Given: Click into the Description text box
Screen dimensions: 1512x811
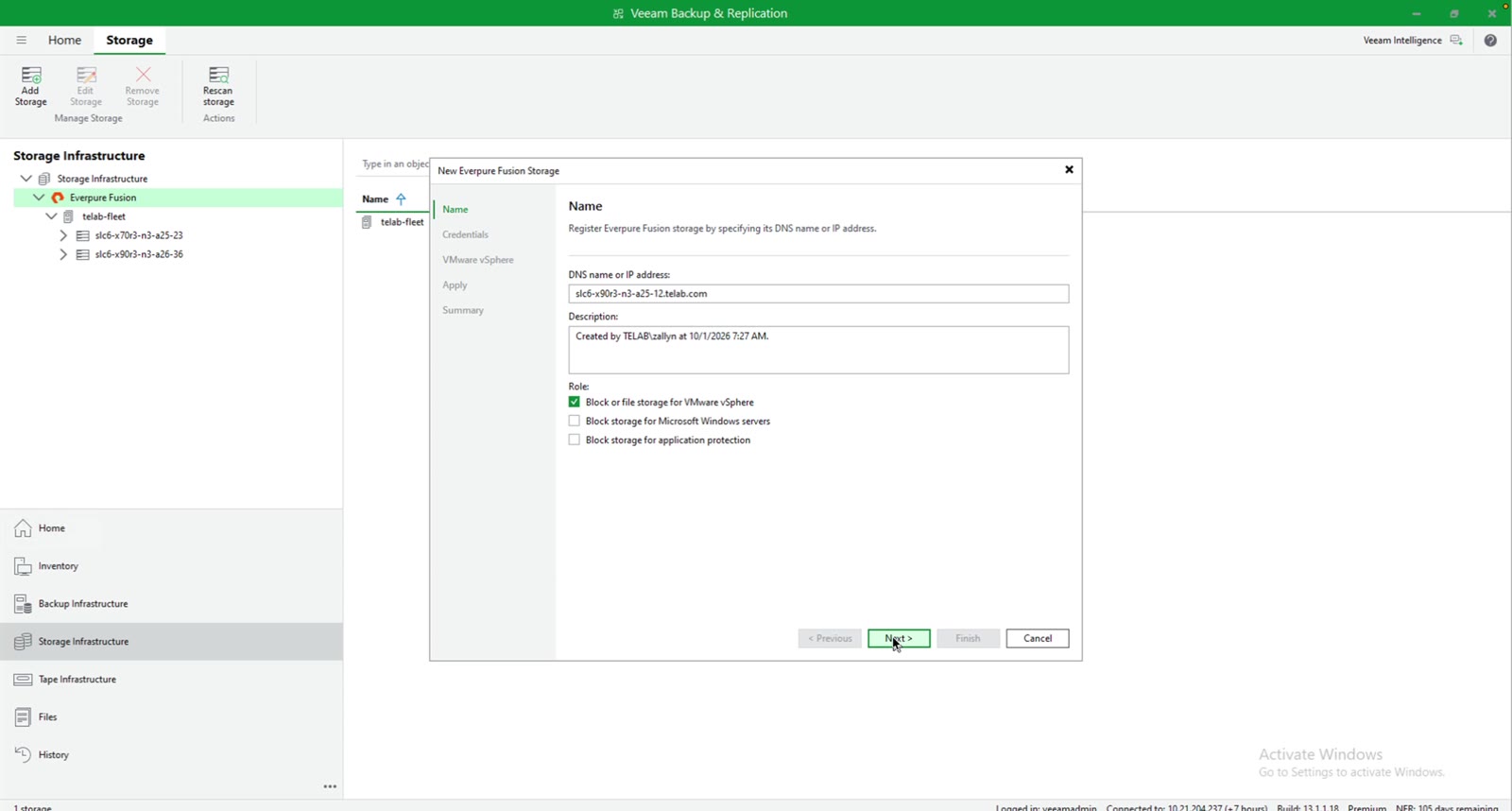Looking at the screenshot, I should (818, 350).
